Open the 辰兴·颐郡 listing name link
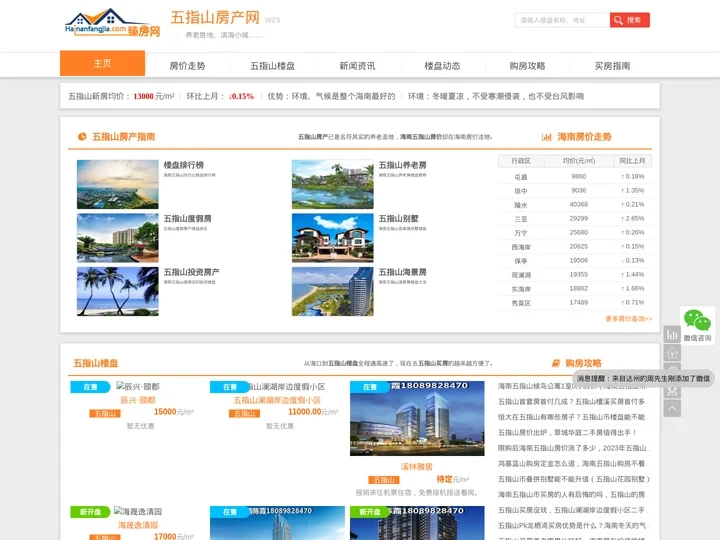 tap(138, 400)
